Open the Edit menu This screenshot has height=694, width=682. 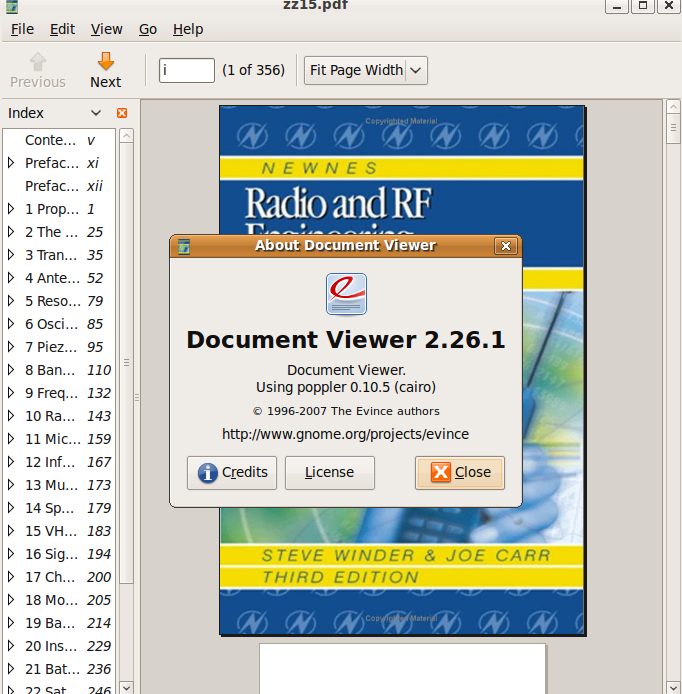[62, 29]
